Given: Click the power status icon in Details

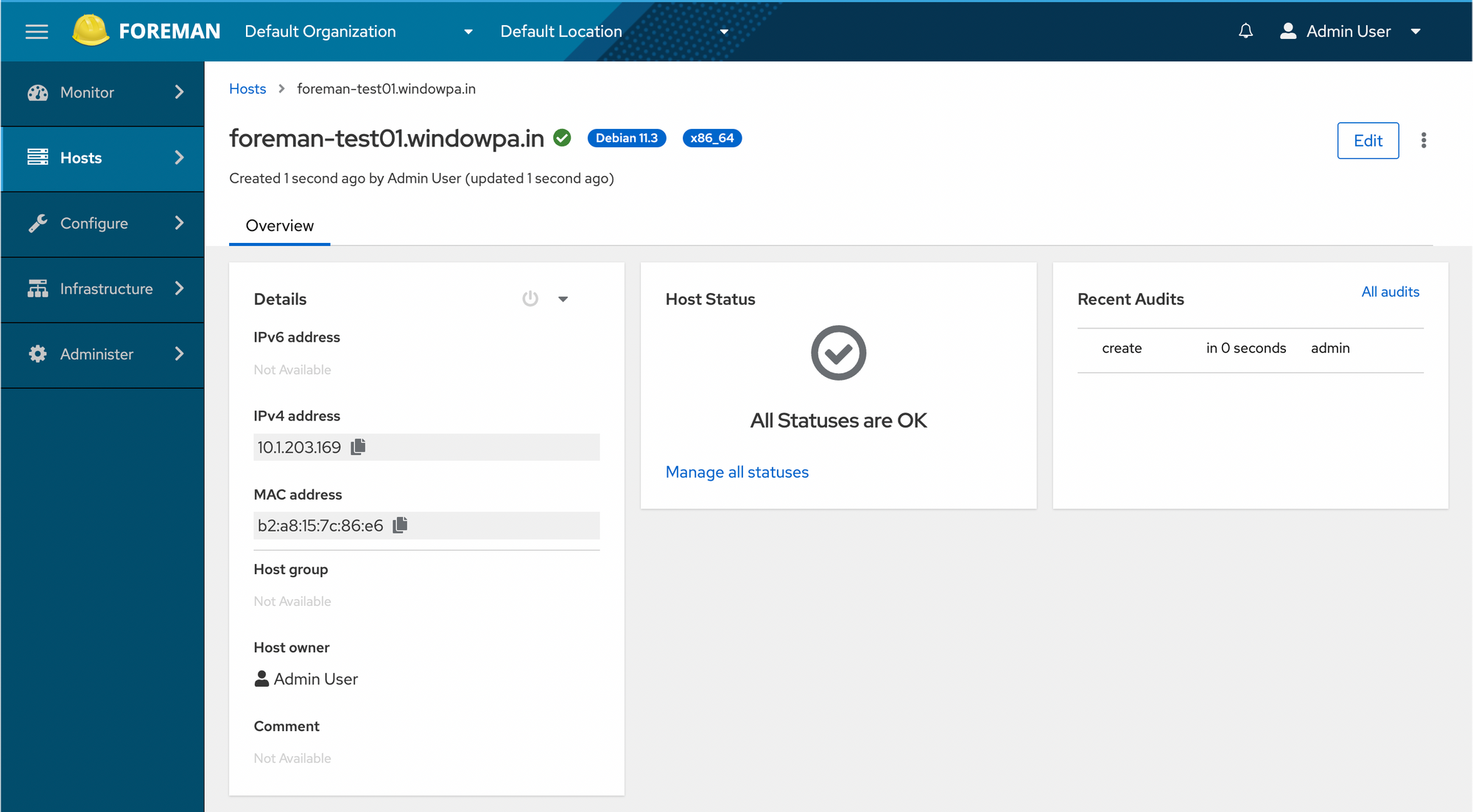Looking at the screenshot, I should tap(530, 299).
